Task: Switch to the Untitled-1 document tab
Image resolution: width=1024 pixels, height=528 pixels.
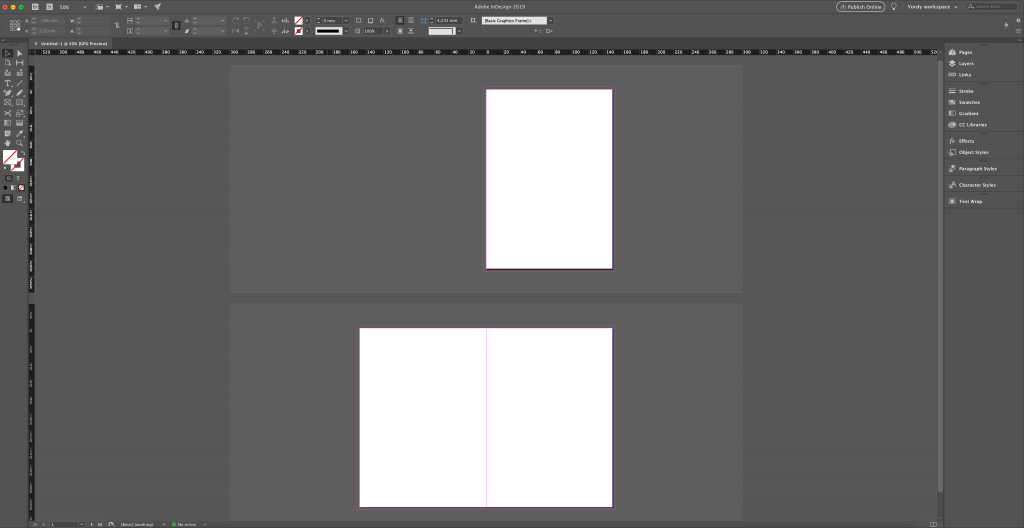Action: (68, 44)
